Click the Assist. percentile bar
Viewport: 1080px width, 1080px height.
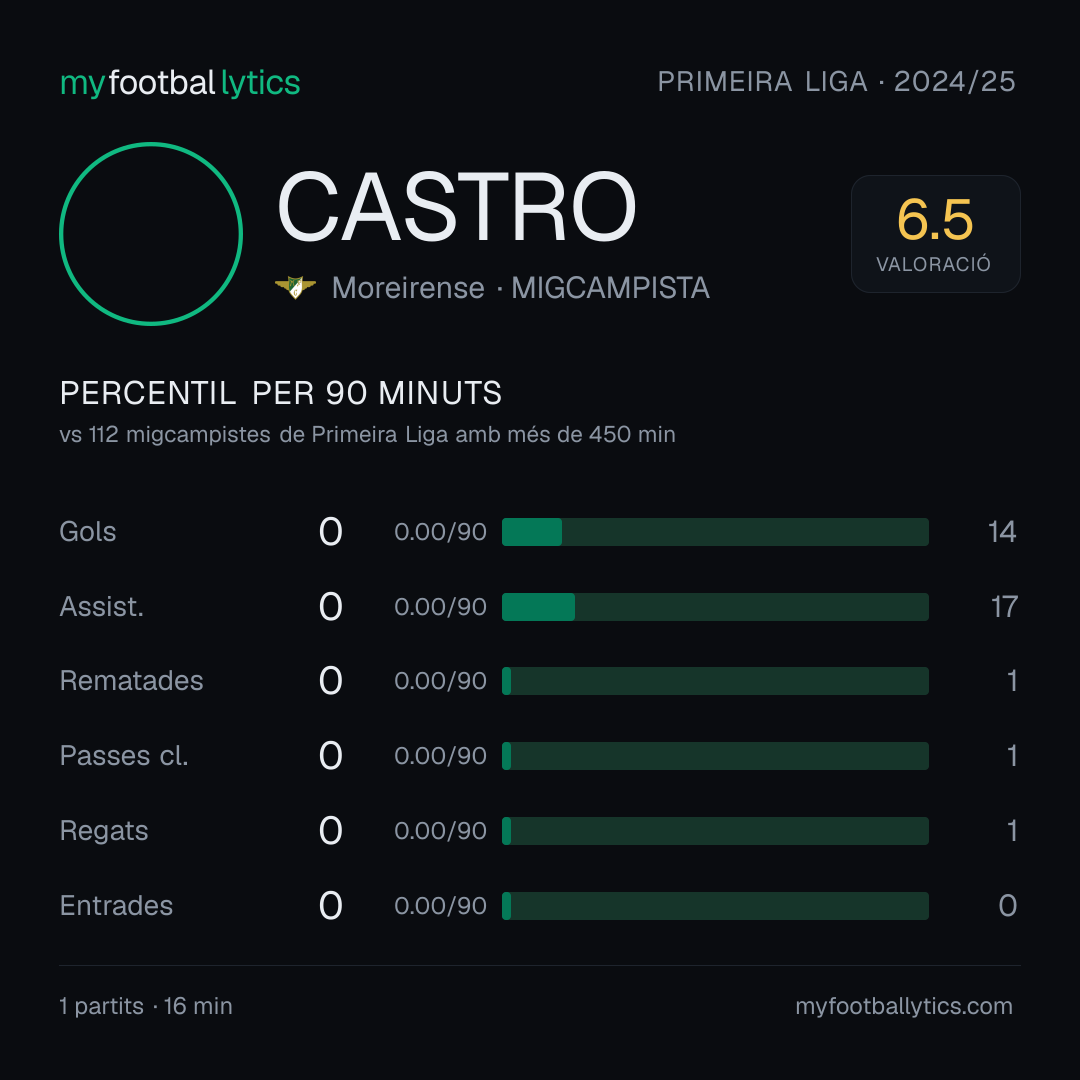(x=715, y=607)
